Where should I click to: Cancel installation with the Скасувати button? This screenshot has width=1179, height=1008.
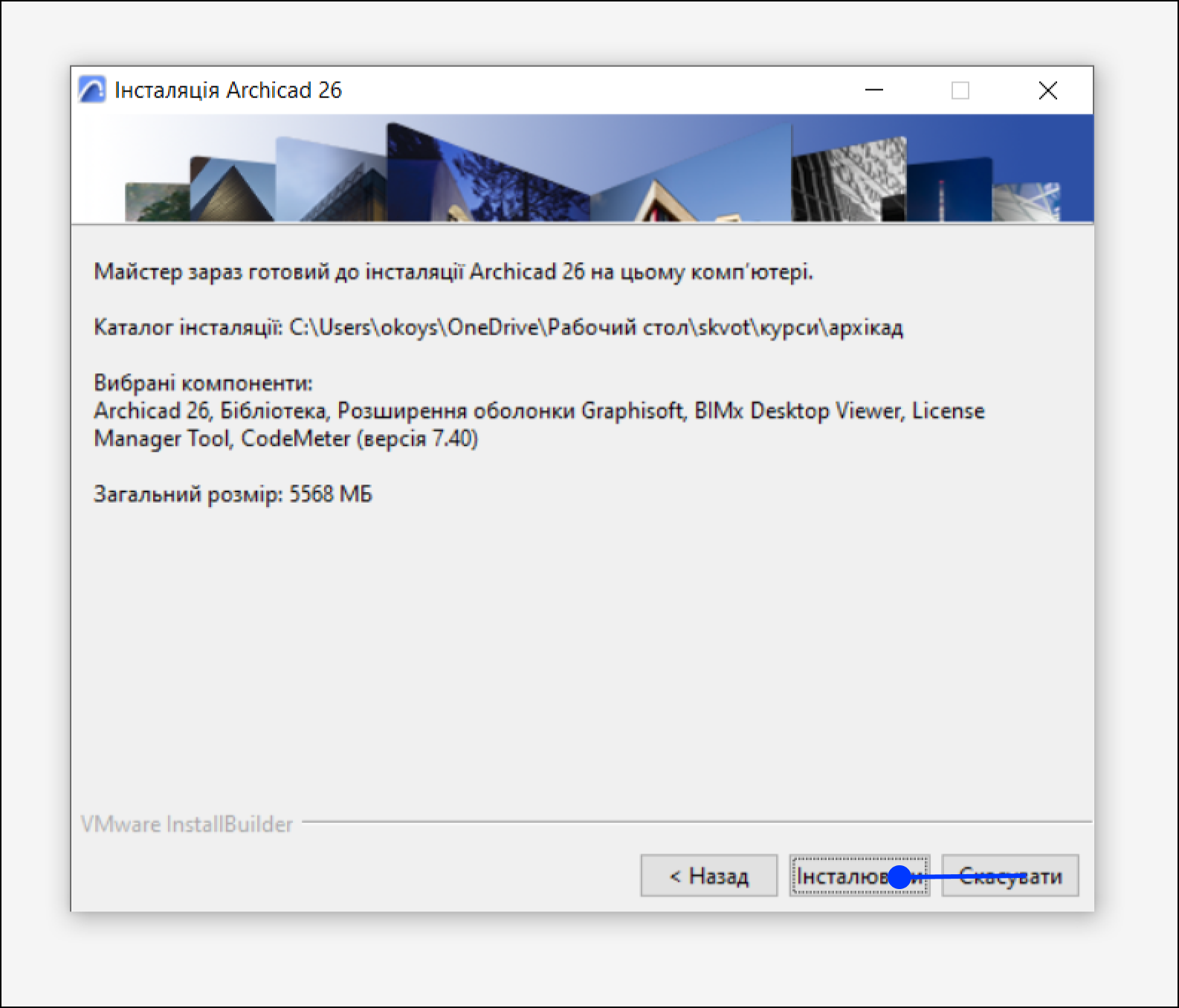(x=1010, y=876)
